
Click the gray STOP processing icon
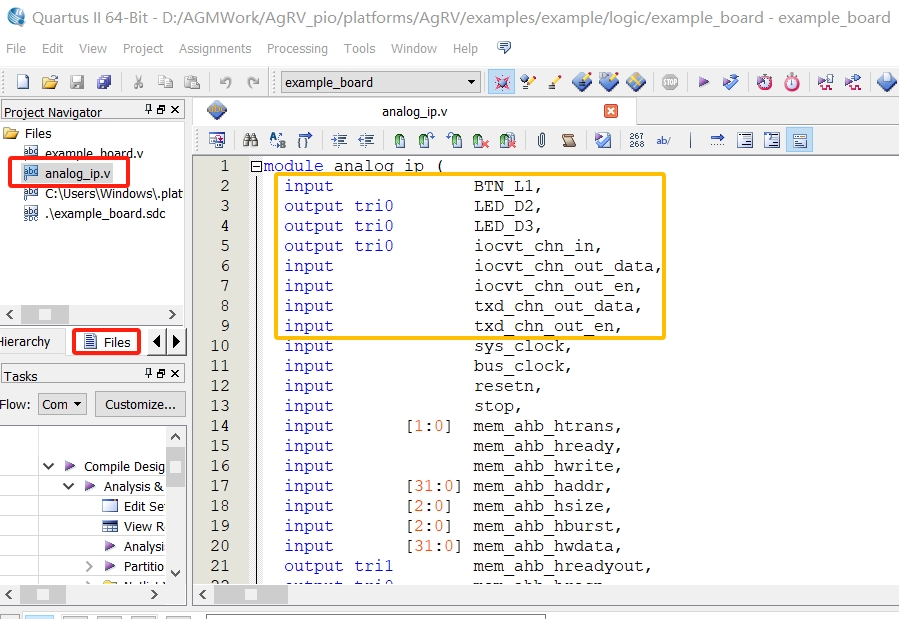click(x=670, y=82)
